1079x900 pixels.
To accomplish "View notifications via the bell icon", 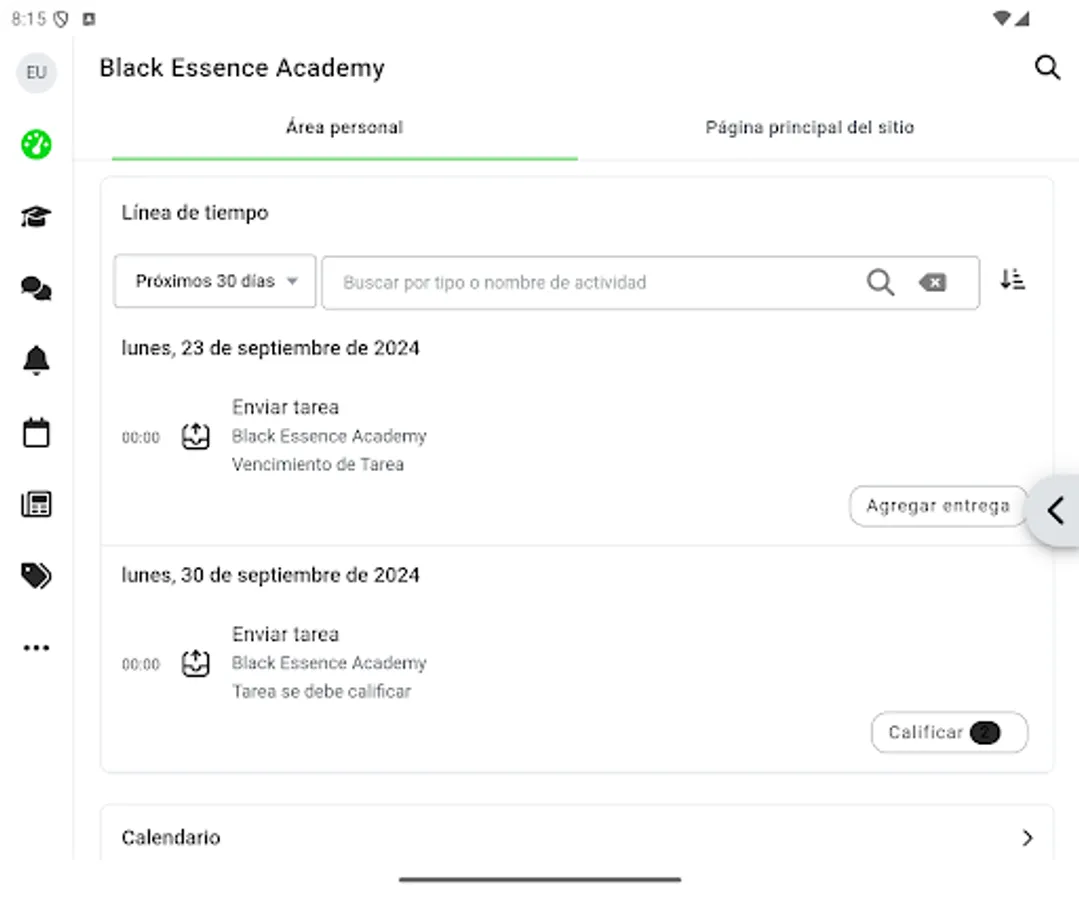I will coord(36,360).
